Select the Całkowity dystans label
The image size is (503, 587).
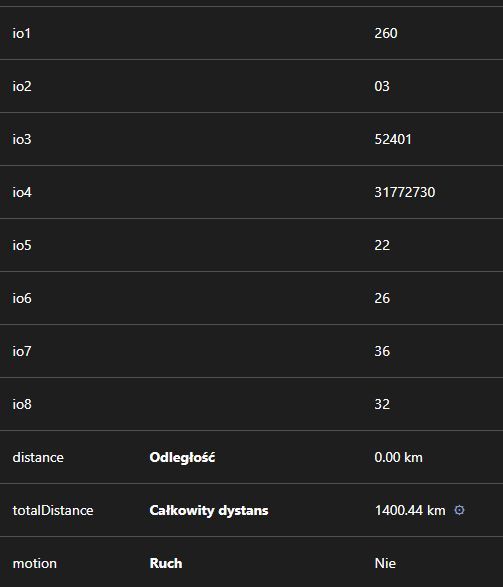coord(209,510)
